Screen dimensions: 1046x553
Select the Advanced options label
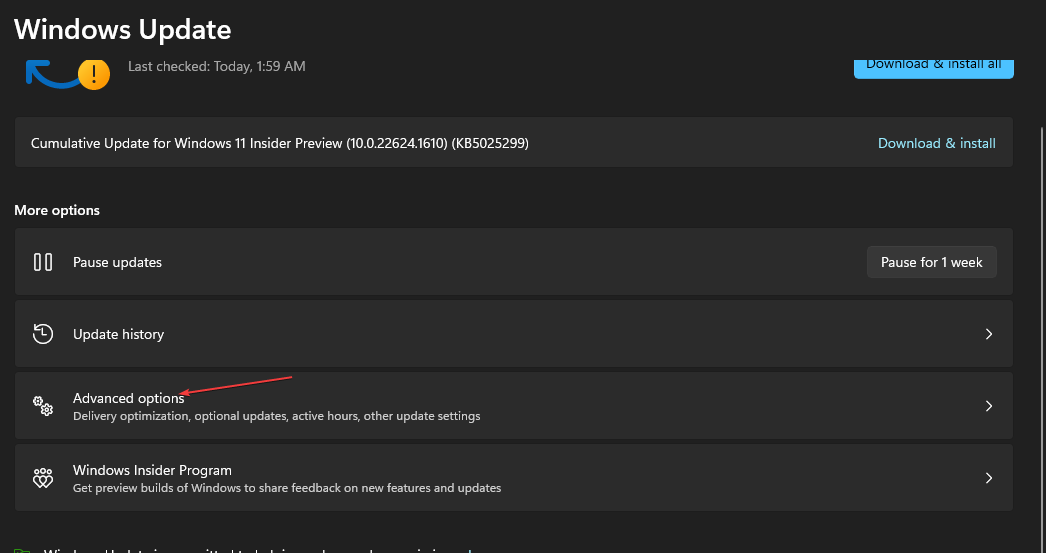128,398
